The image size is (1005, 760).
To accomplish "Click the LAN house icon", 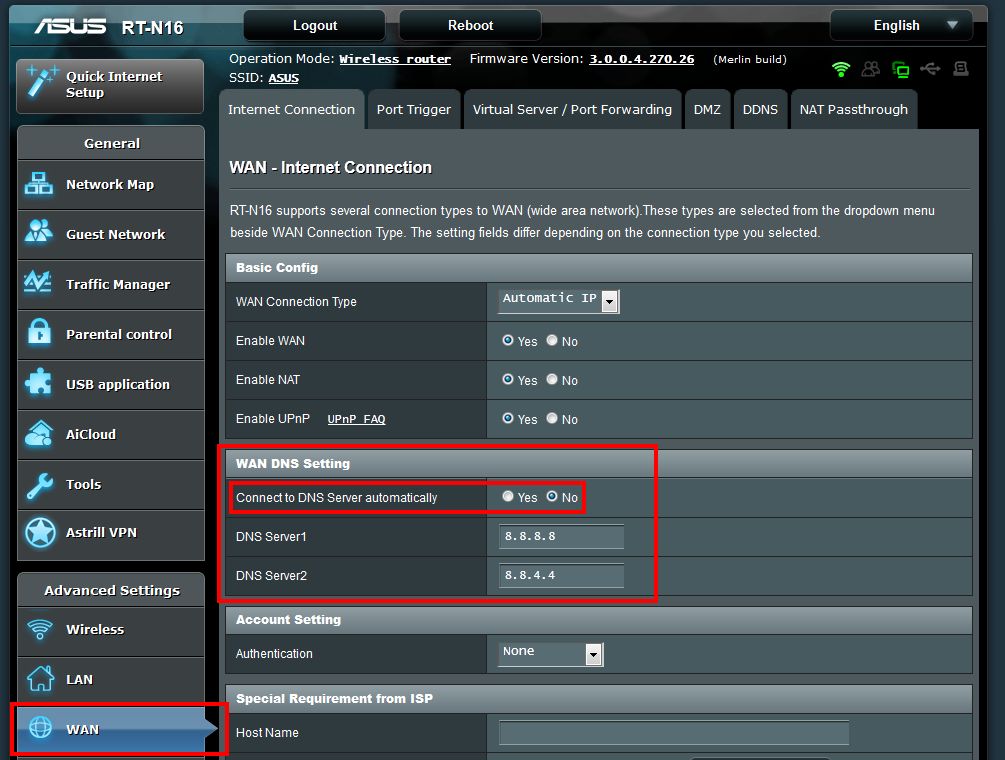I will pos(40,679).
